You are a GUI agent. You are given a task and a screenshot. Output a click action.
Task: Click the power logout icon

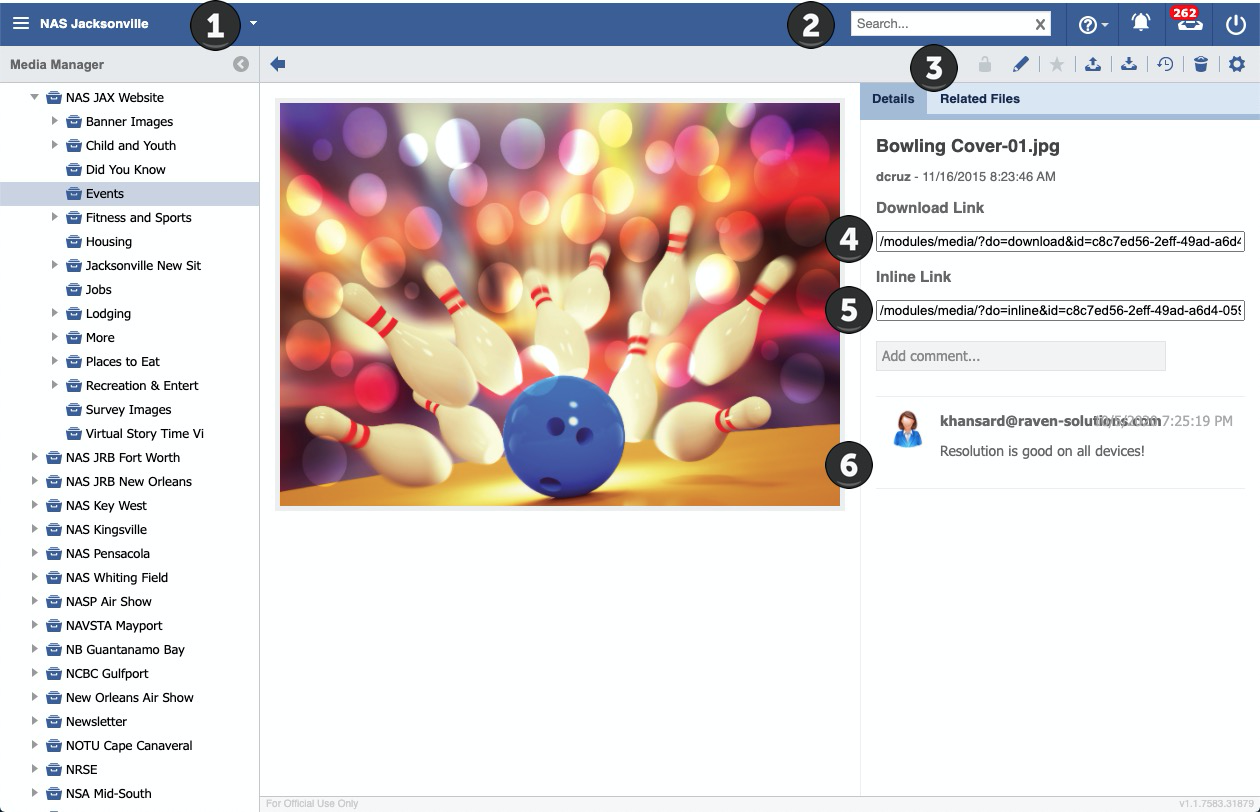1235,24
